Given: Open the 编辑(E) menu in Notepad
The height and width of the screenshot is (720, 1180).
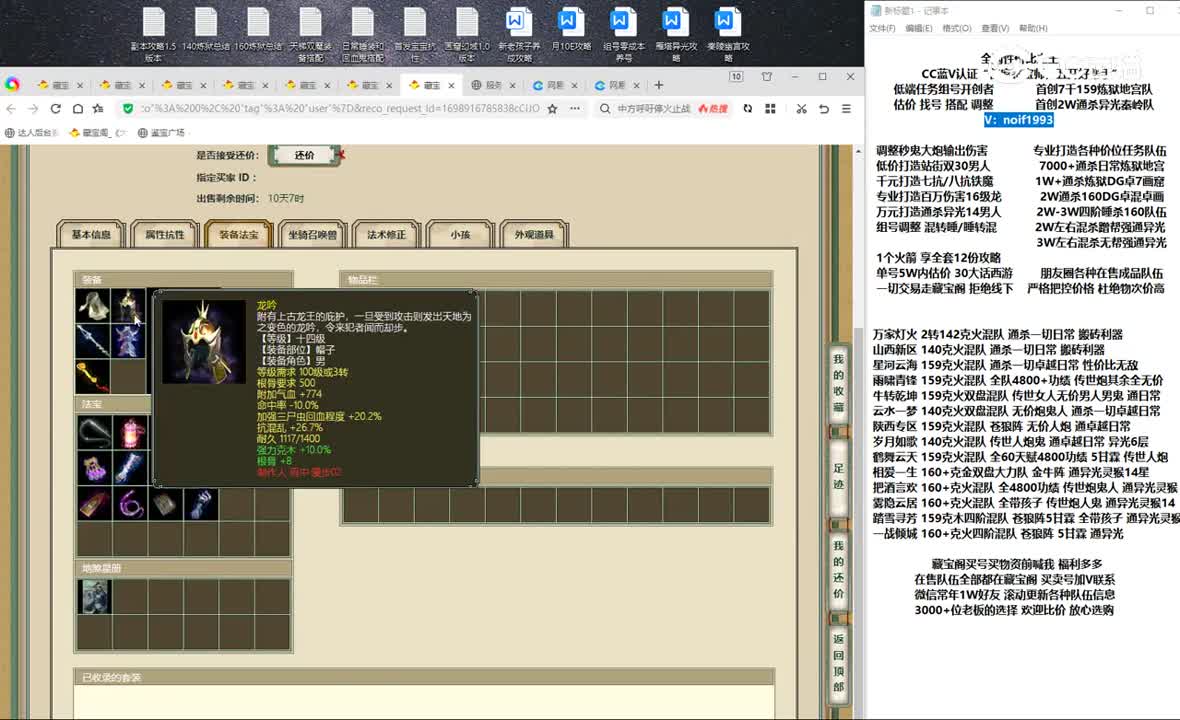Looking at the screenshot, I should point(919,29).
